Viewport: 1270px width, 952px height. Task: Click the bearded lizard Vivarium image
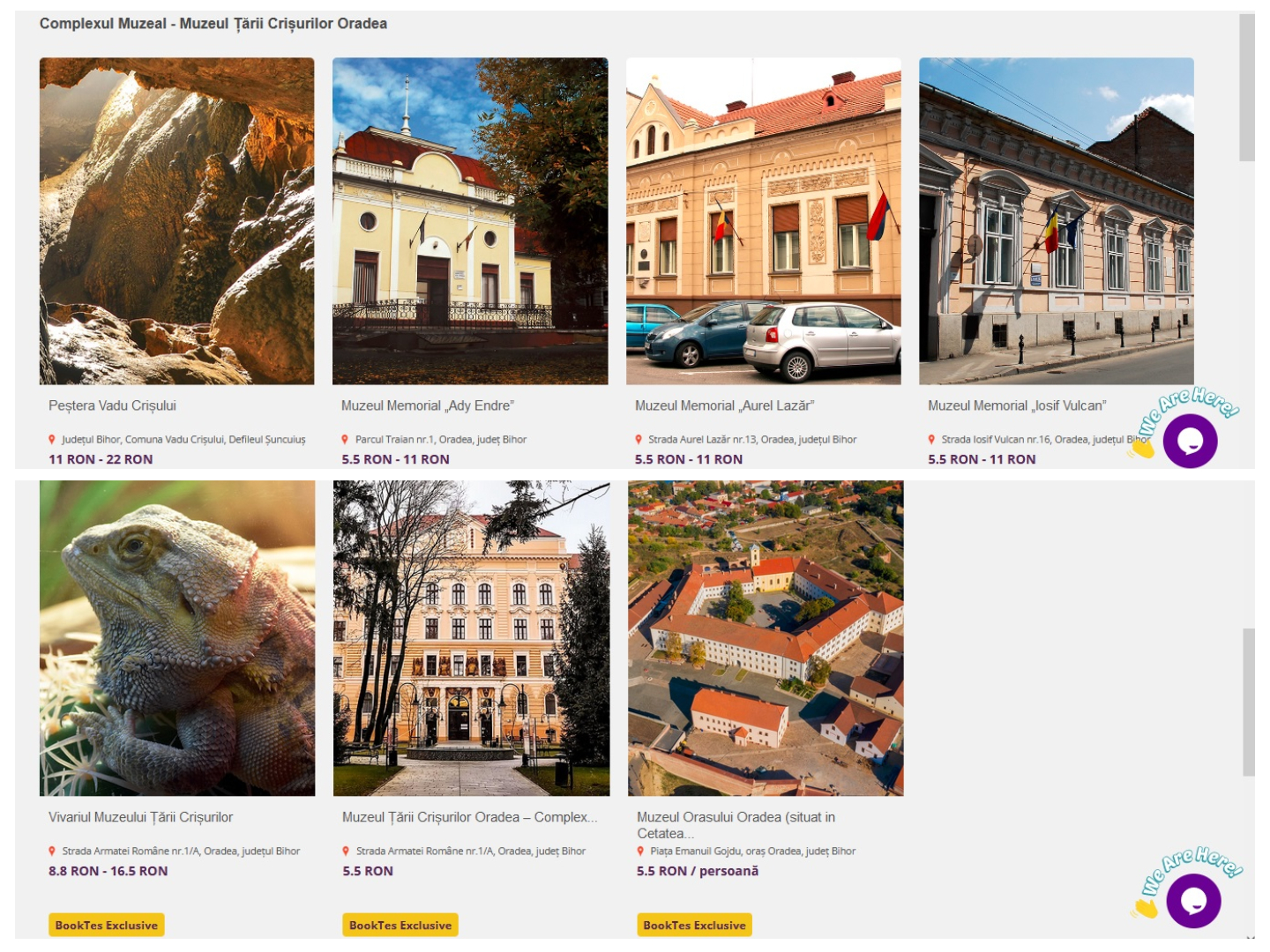[177, 637]
